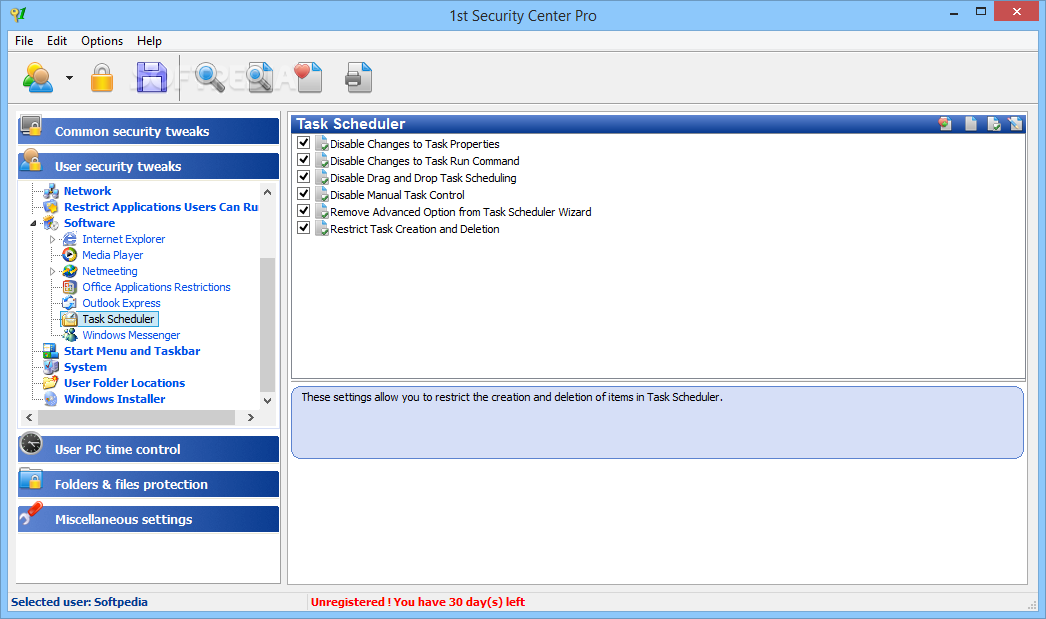
Task: Click the Windows Installer tree icon
Action: click(51, 399)
